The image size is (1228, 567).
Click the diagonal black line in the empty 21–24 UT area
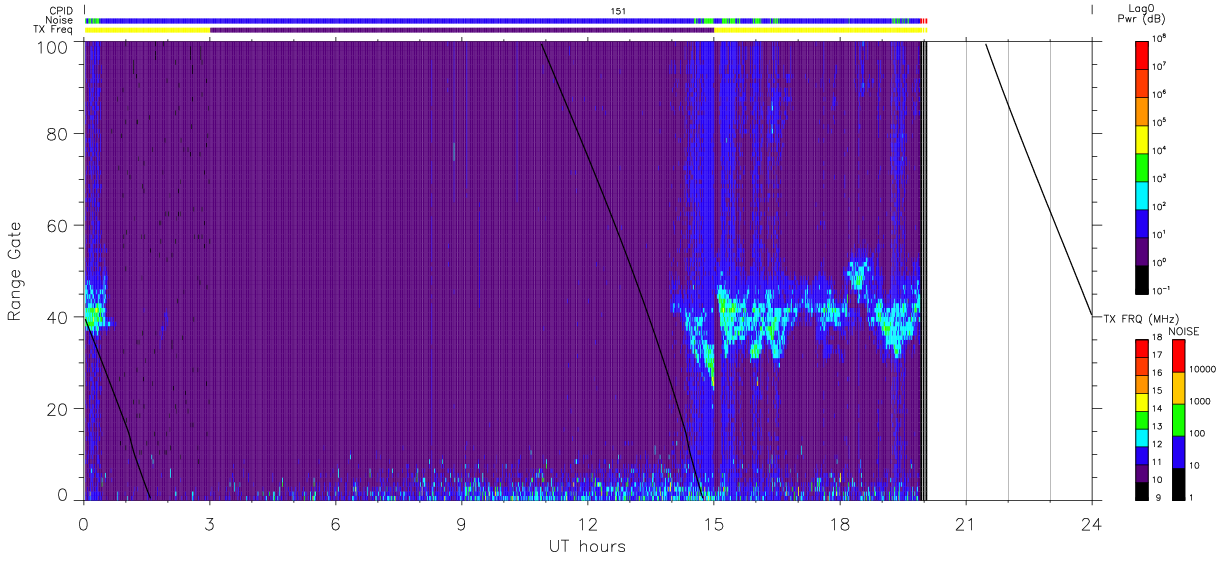pyautogui.click(x=1038, y=179)
